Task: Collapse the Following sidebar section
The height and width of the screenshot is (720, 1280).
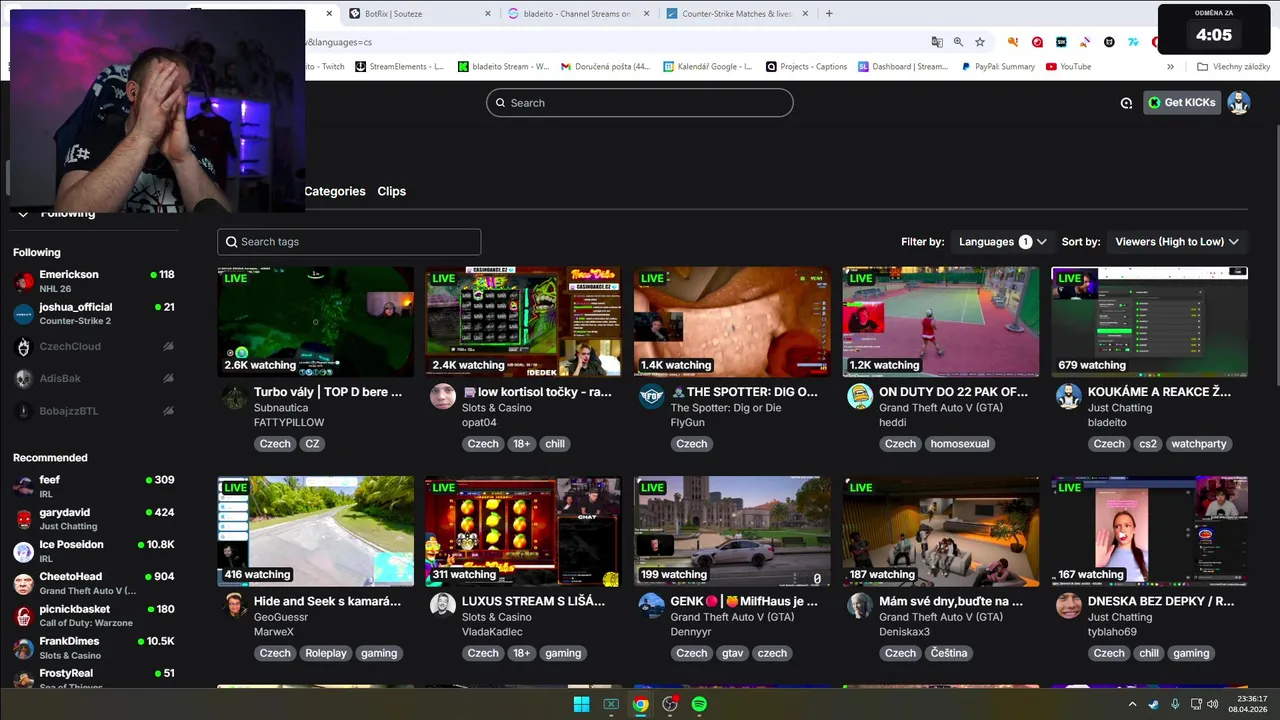Action: click(22, 213)
